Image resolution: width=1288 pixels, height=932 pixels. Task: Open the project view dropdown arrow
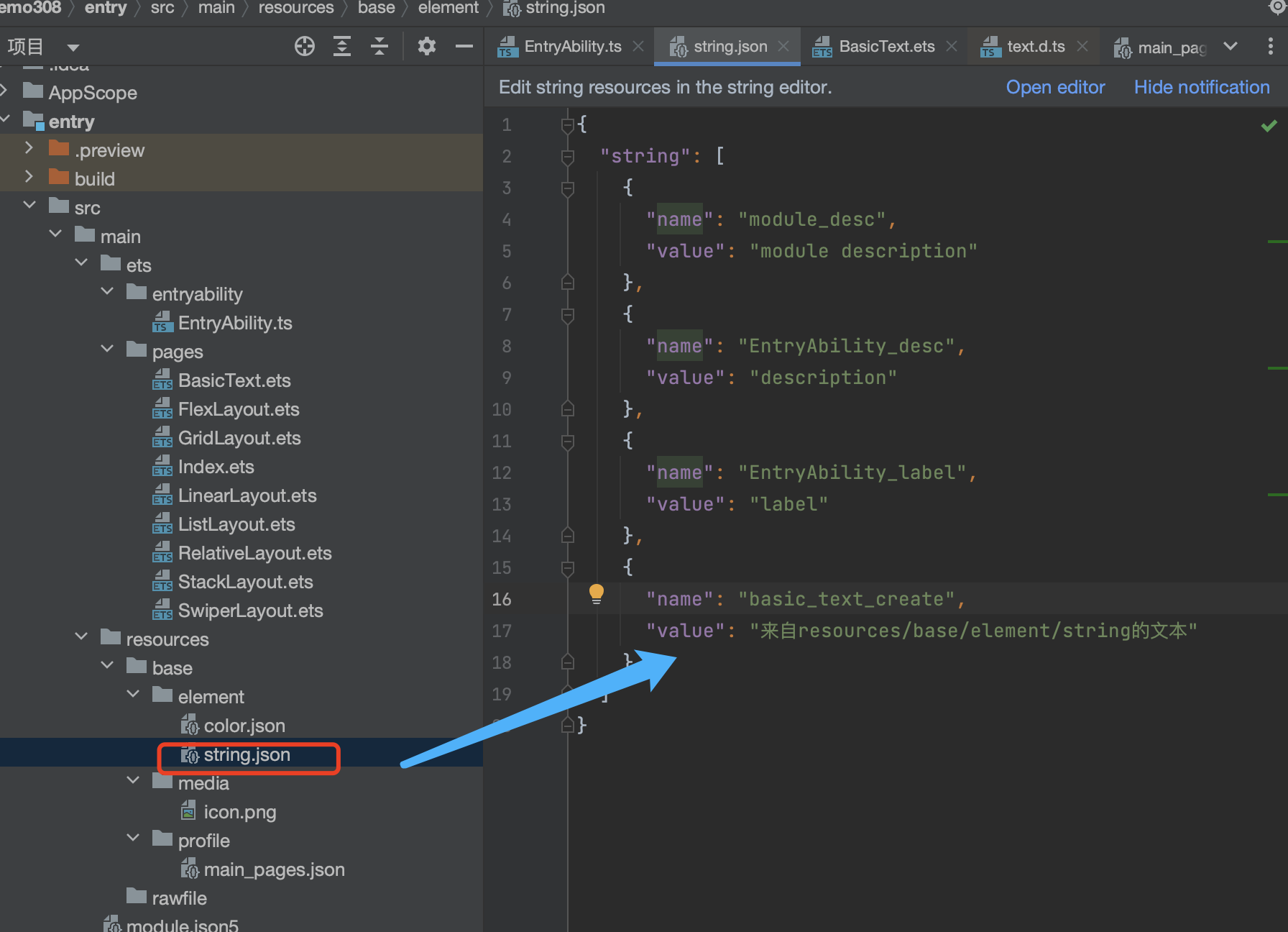point(73,48)
